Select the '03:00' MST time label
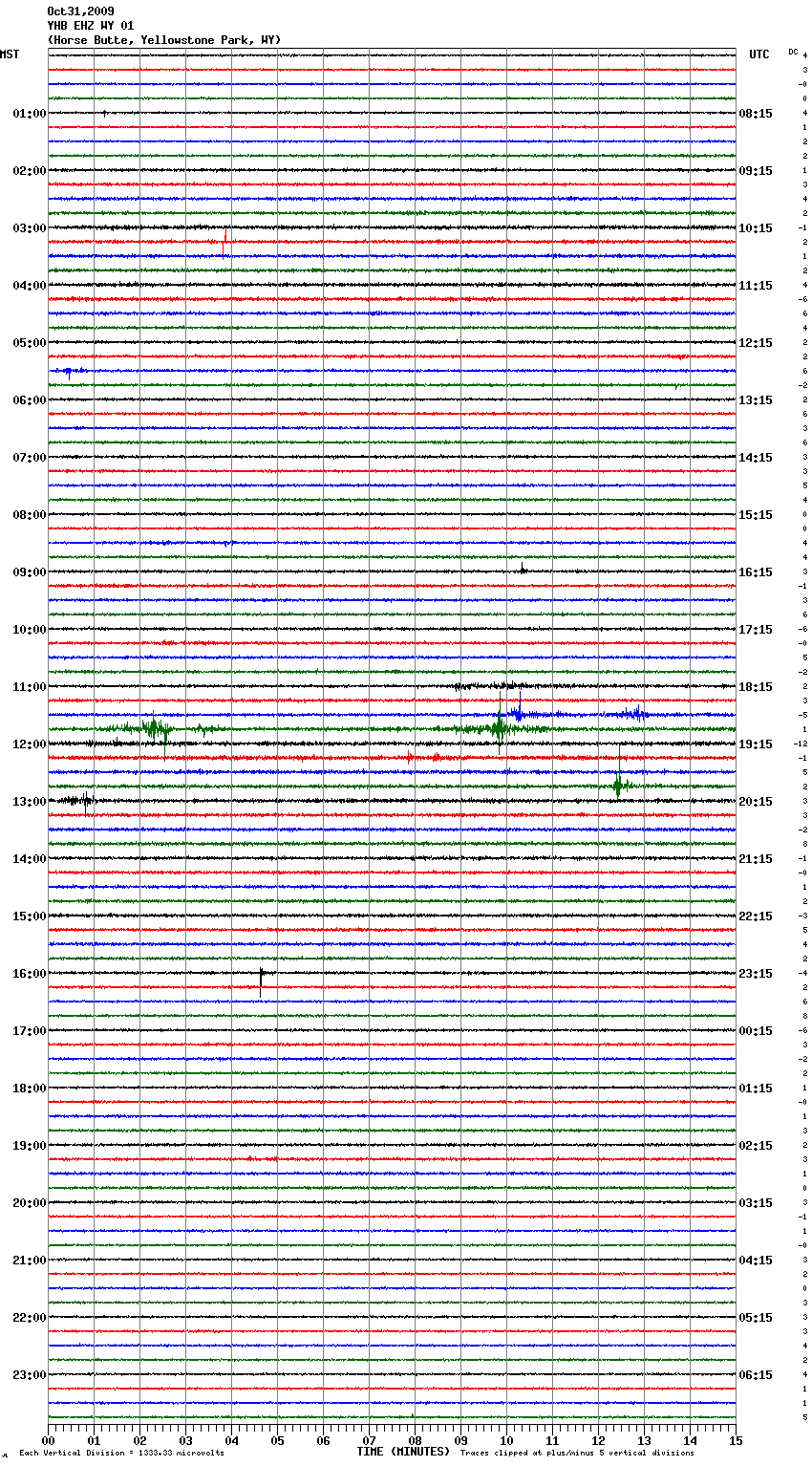 click(30, 228)
